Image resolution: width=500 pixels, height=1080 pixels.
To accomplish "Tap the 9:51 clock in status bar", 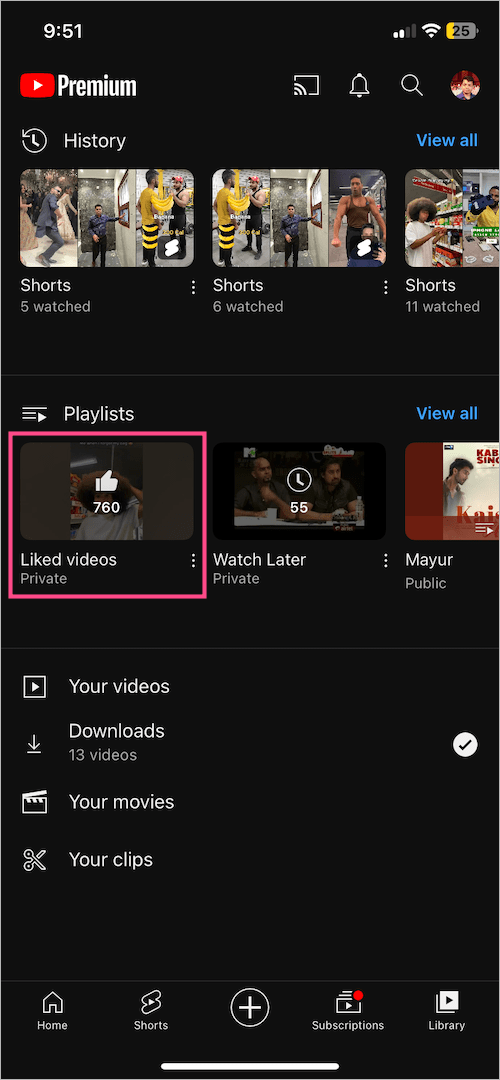I will point(63,31).
